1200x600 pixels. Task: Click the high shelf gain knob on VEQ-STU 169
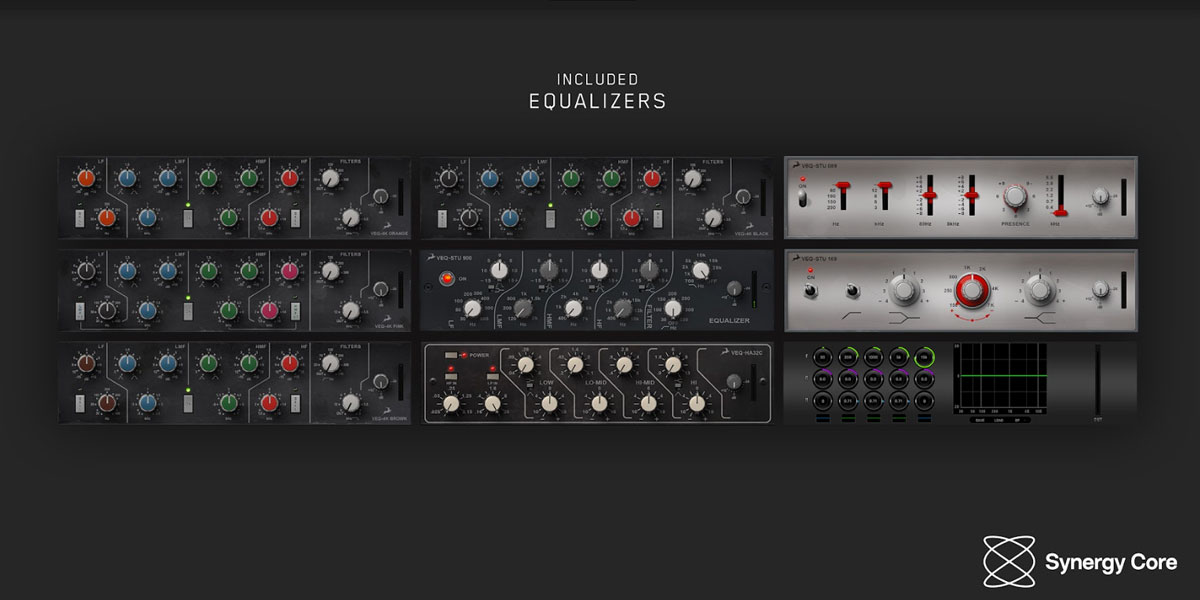point(1039,289)
